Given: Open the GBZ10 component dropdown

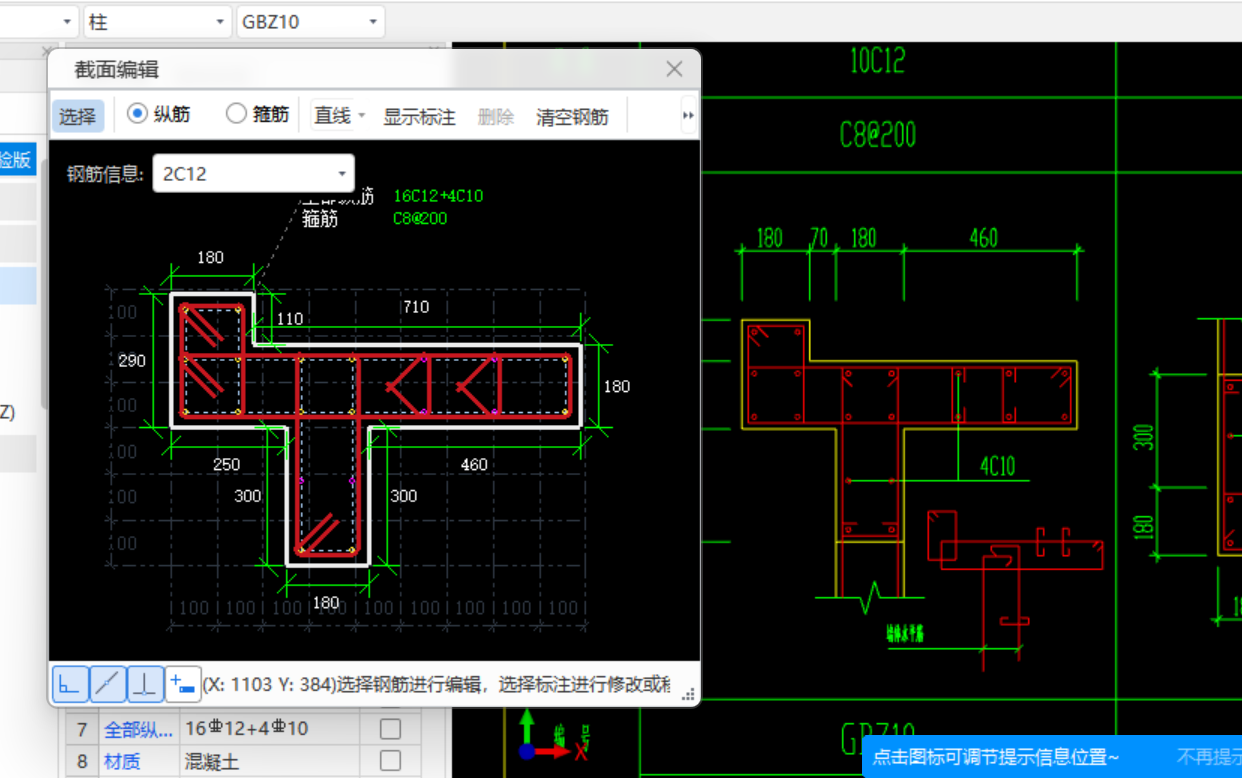Looking at the screenshot, I should pos(311,21).
